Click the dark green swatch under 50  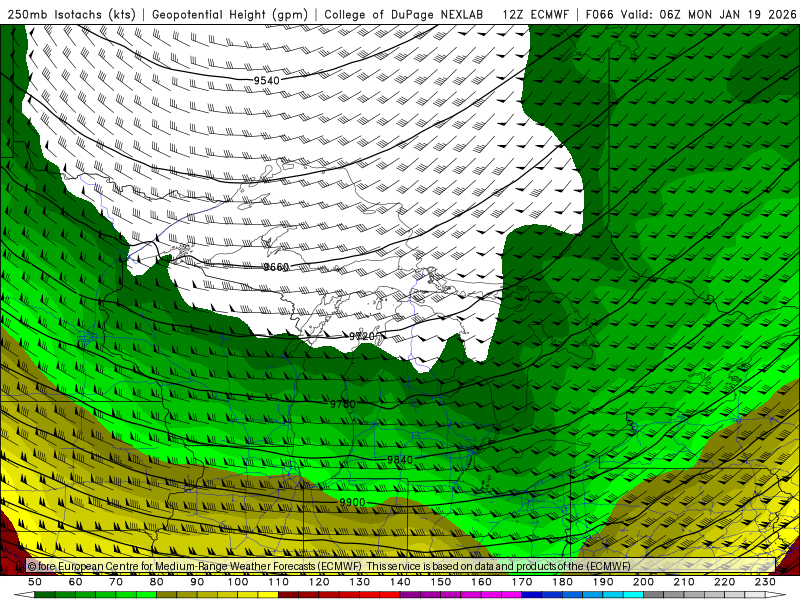pyautogui.click(x=44, y=595)
